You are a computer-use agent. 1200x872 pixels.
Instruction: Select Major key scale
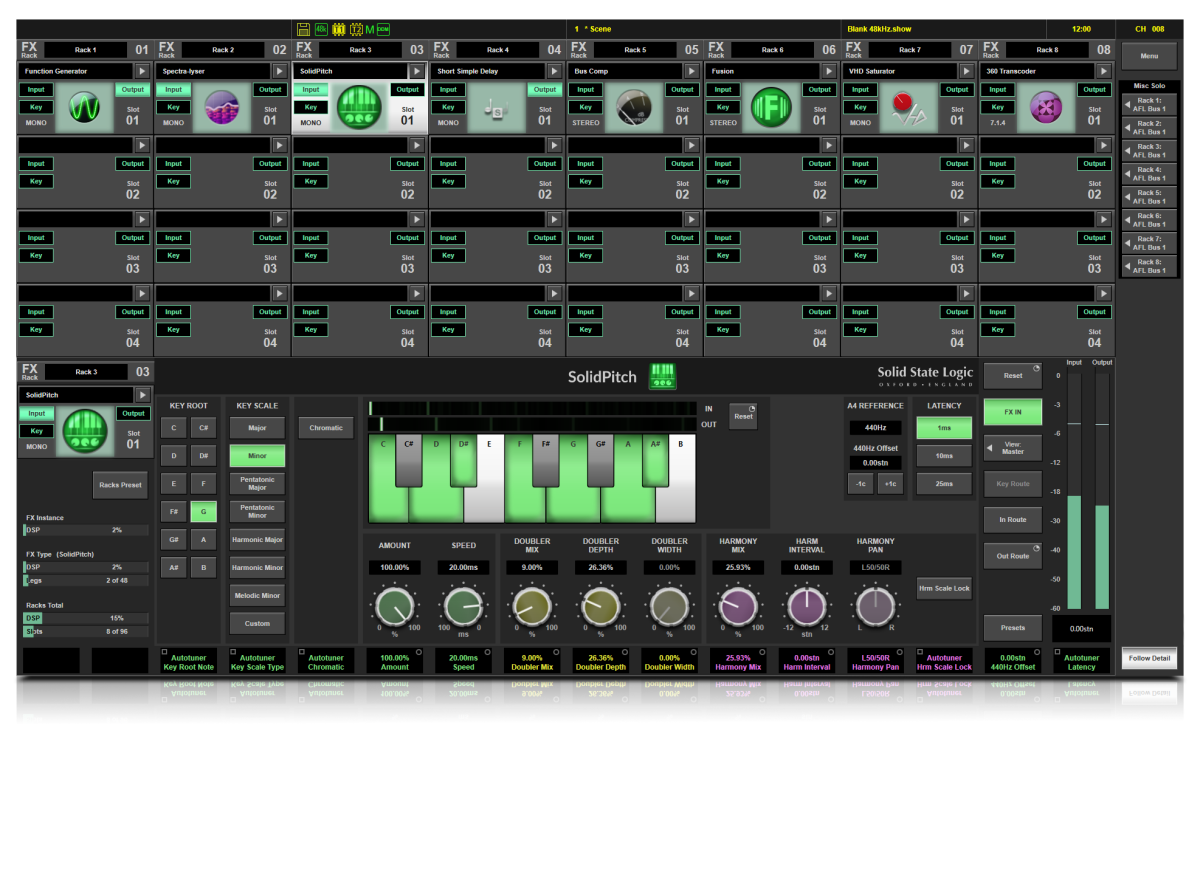[x=257, y=428]
